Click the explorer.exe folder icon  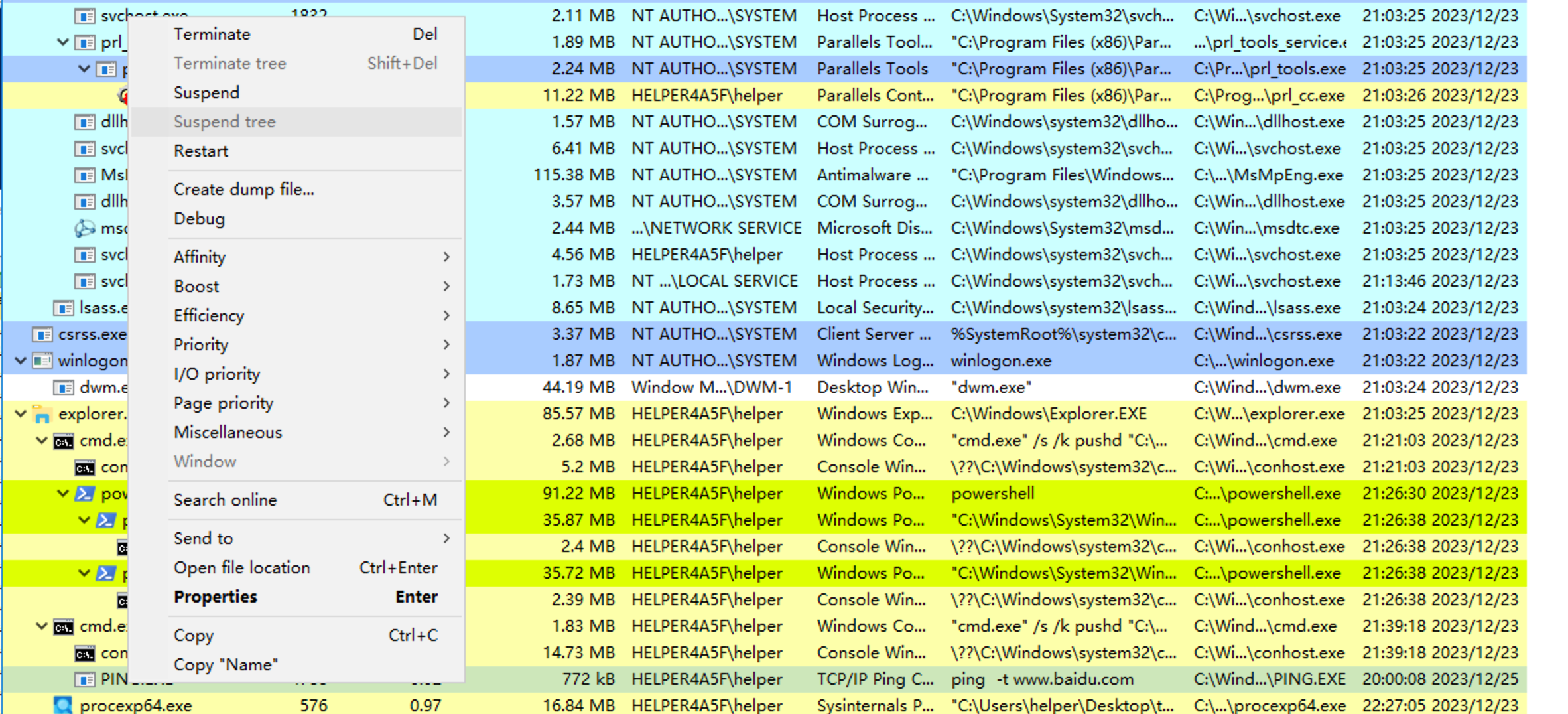[42, 414]
